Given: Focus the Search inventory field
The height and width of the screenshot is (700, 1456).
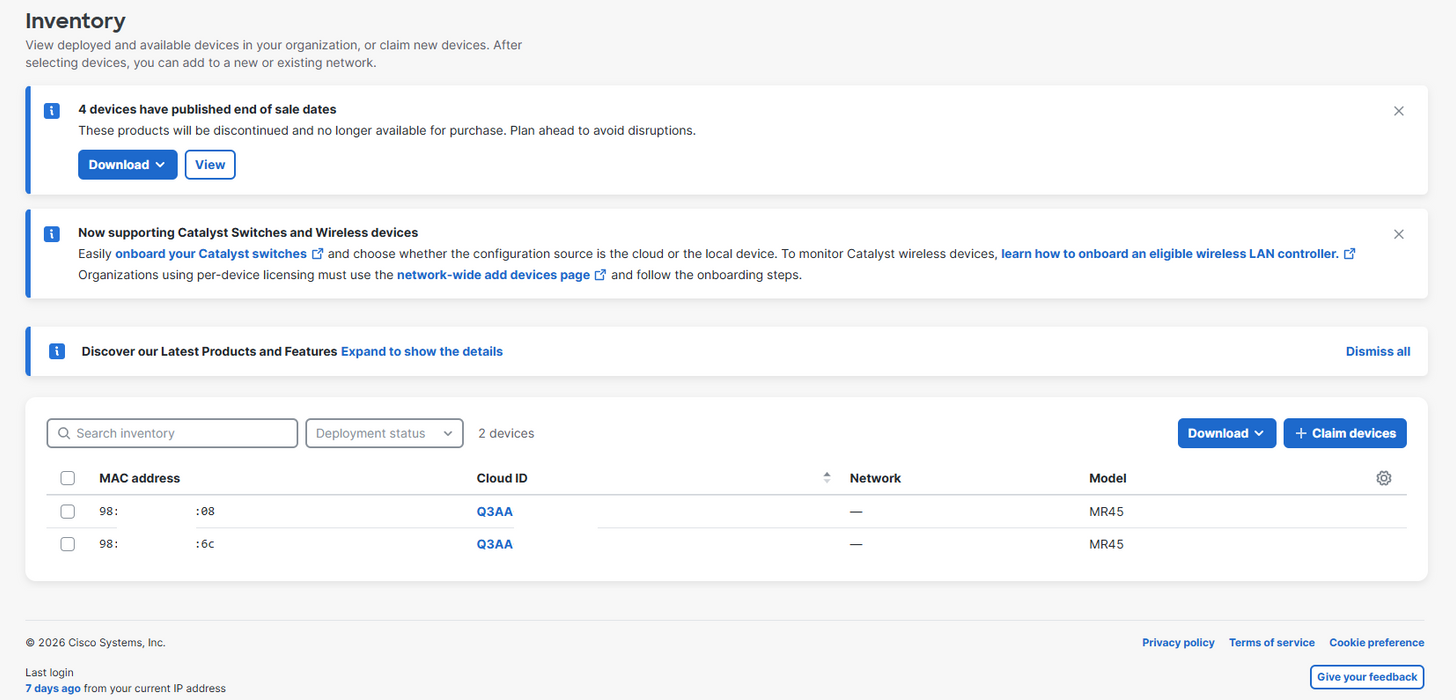Looking at the screenshot, I should tap(172, 433).
